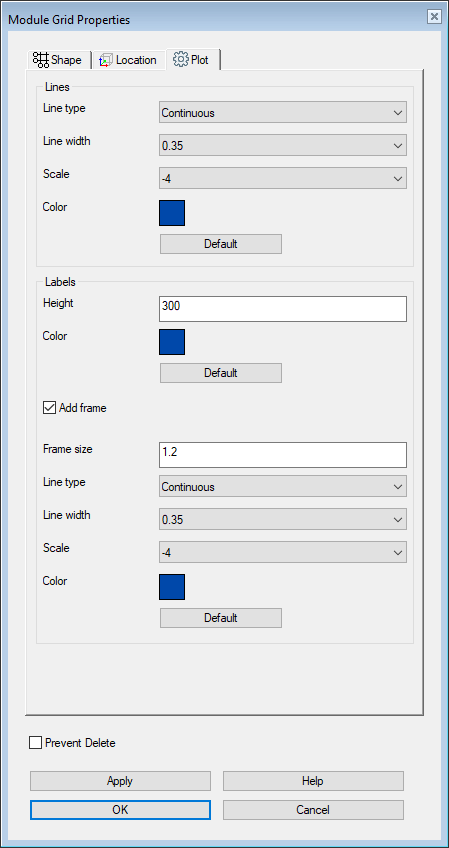Click the Help button

point(313,781)
